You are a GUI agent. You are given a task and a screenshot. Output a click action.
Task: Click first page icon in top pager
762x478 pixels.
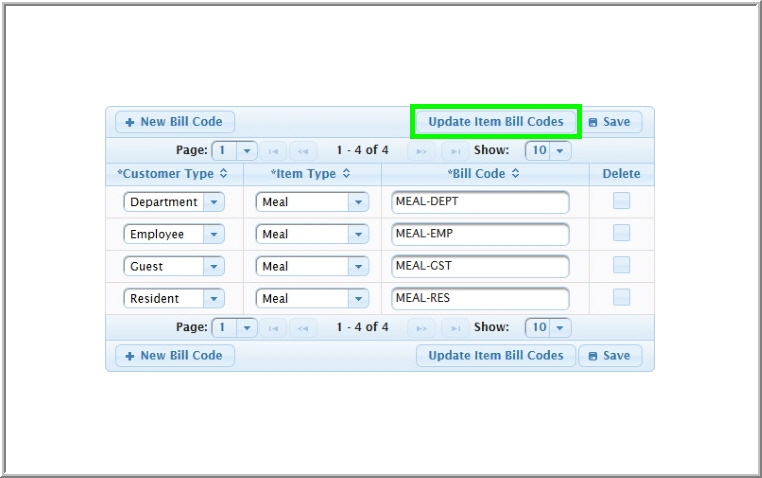point(275,151)
